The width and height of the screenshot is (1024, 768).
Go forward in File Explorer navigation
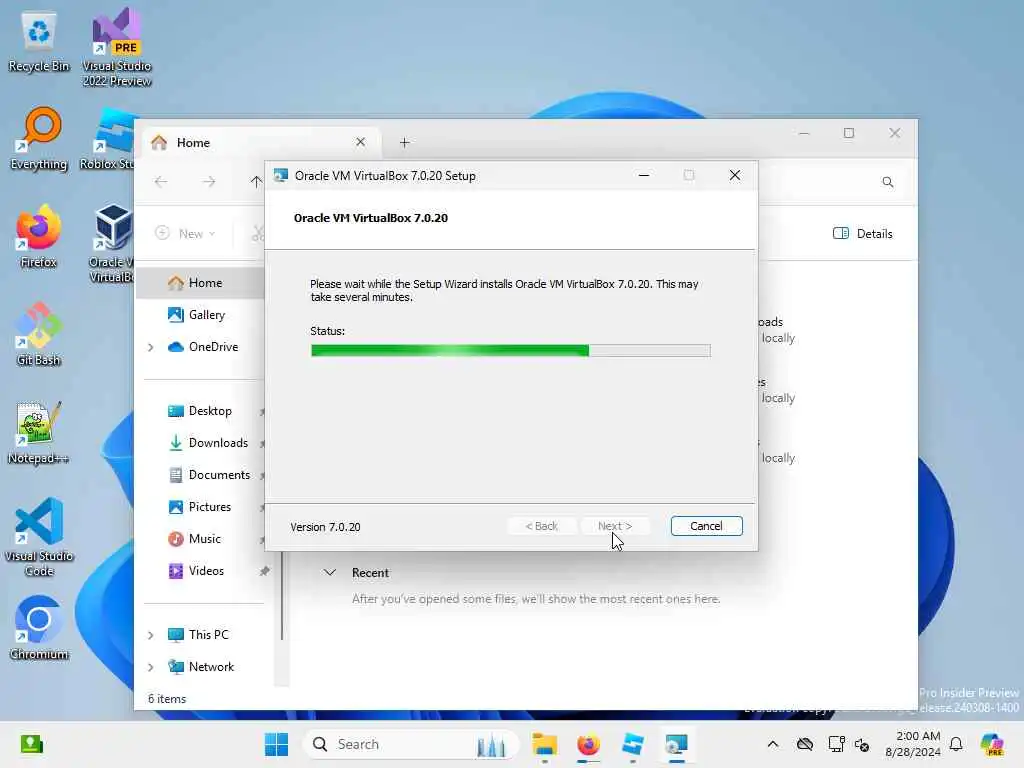click(x=209, y=182)
